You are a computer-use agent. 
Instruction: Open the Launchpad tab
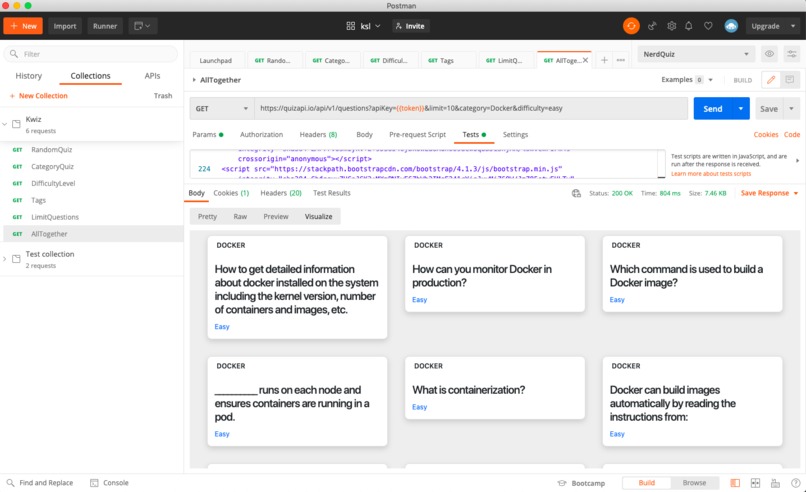[215, 60]
